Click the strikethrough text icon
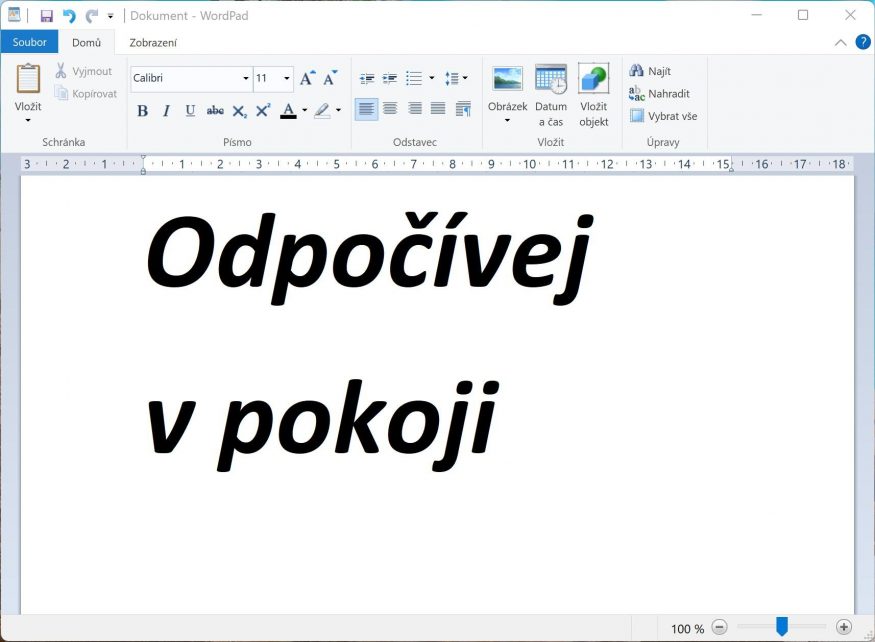 pos(215,111)
